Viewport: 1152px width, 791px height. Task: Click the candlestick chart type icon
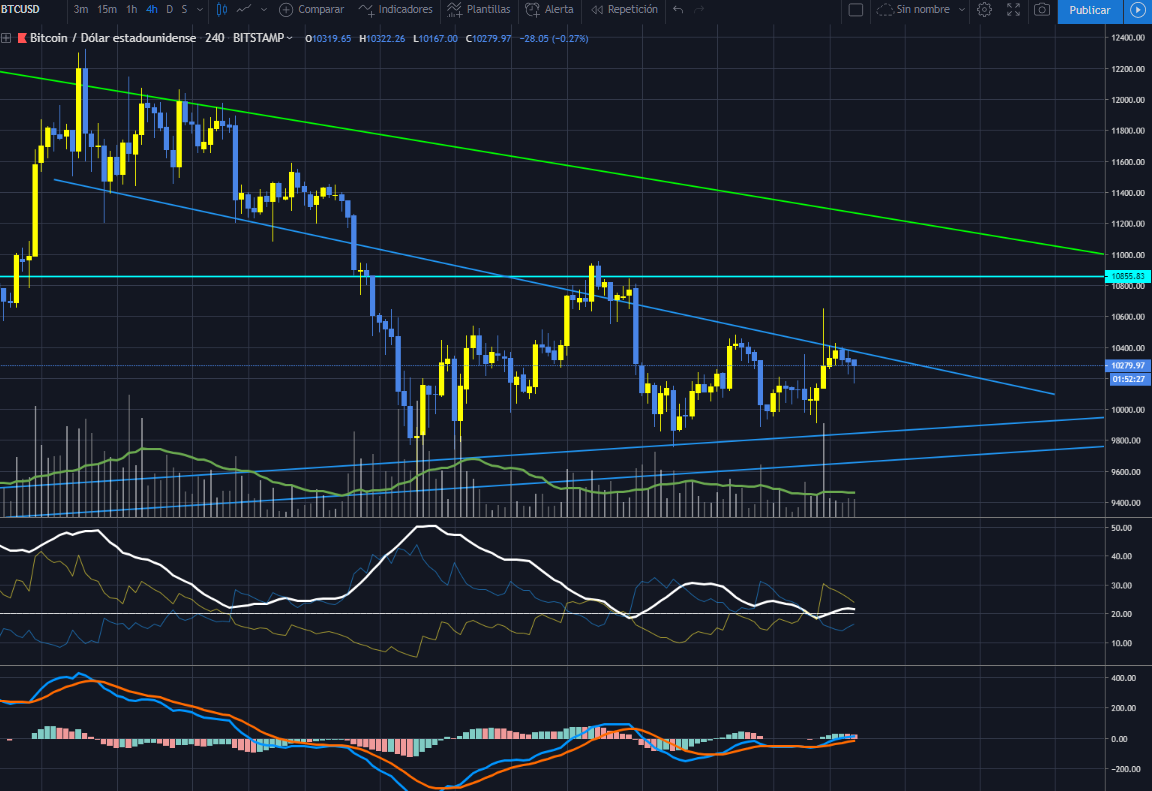pos(222,10)
